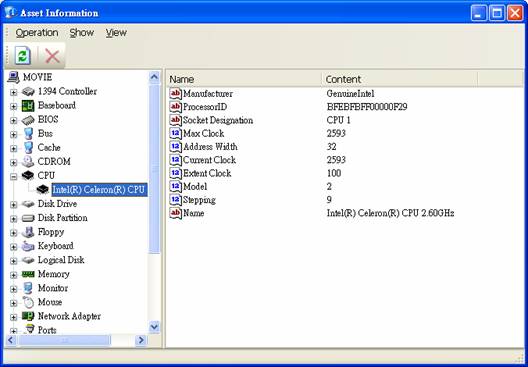This screenshot has width=528, height=367.
Task: Open the Show menu
Action: click(81, 33)
